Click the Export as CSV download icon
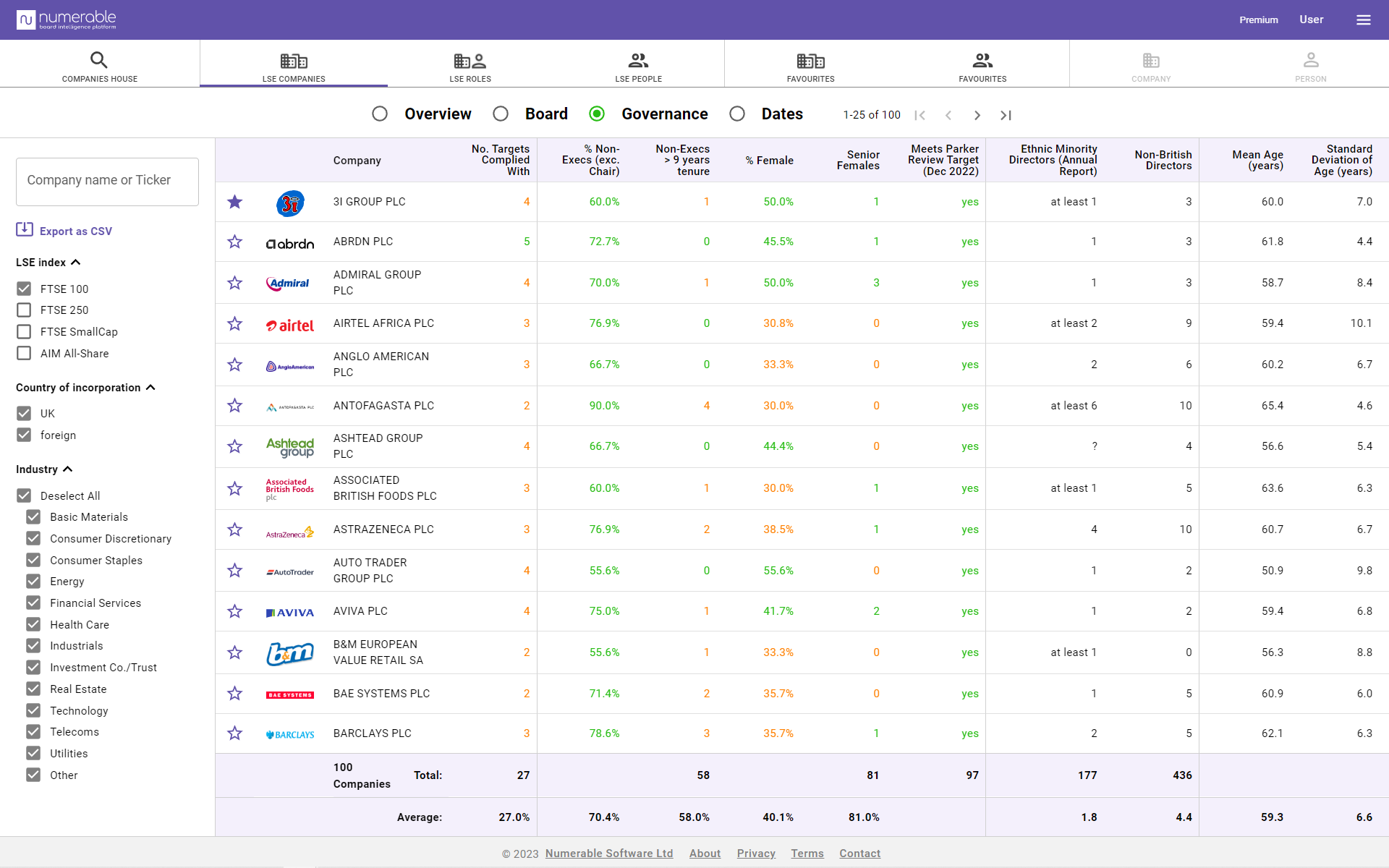 click(25, 229)
